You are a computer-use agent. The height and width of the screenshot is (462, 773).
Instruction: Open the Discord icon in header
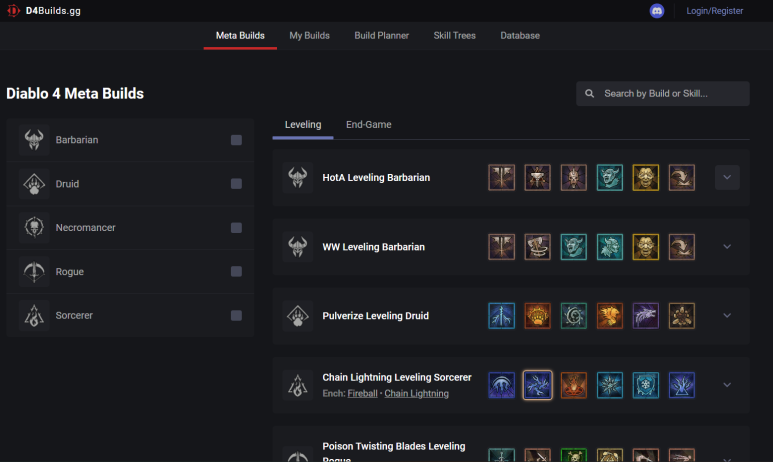[657, 11]
